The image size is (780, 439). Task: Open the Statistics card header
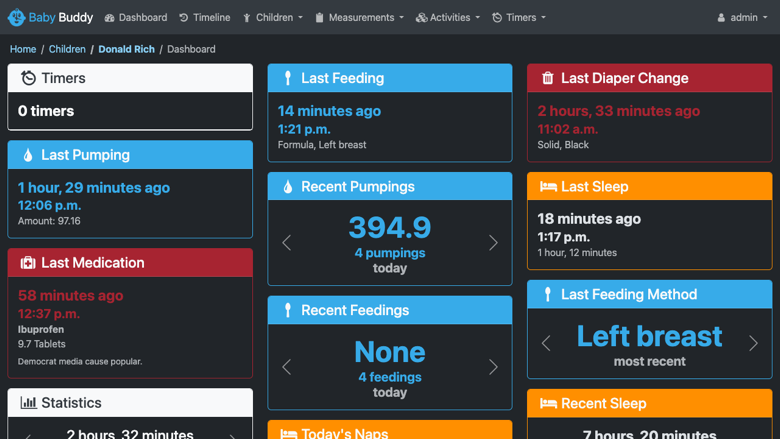point(130,403)
